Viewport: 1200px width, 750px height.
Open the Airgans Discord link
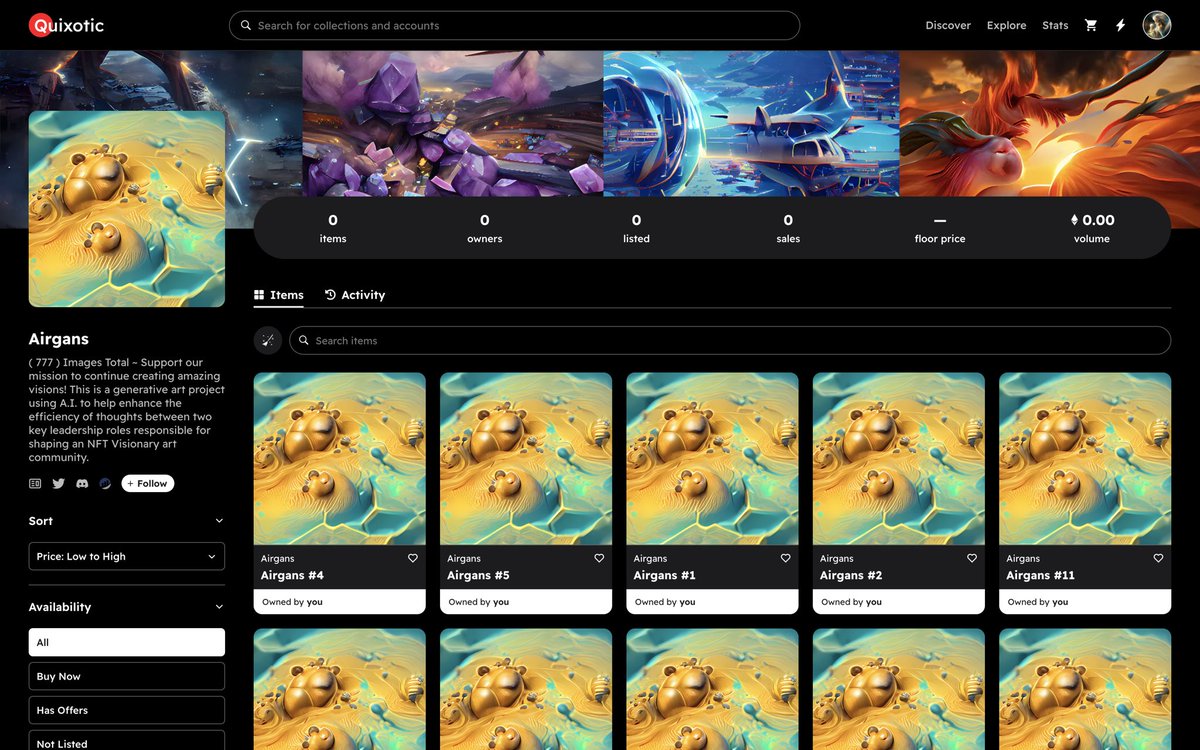[82, 483]
